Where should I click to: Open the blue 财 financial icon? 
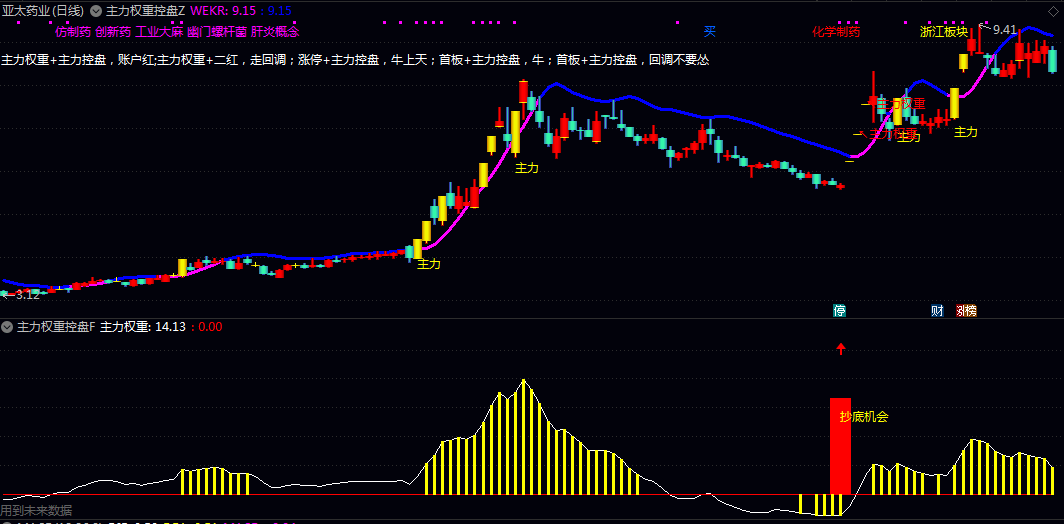point(937,311)
